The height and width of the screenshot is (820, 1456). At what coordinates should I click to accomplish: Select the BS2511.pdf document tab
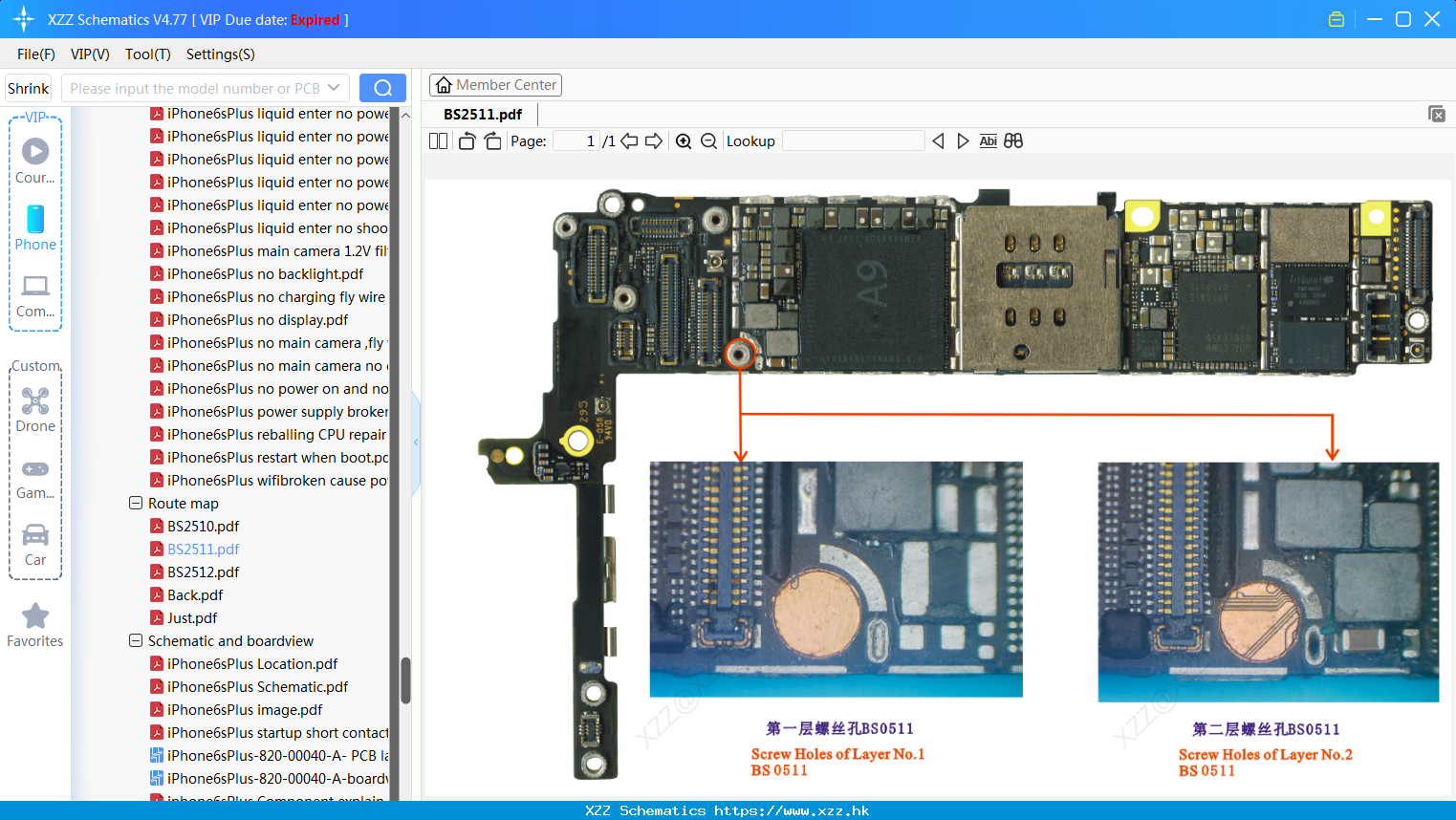click(x=483, y=114)
